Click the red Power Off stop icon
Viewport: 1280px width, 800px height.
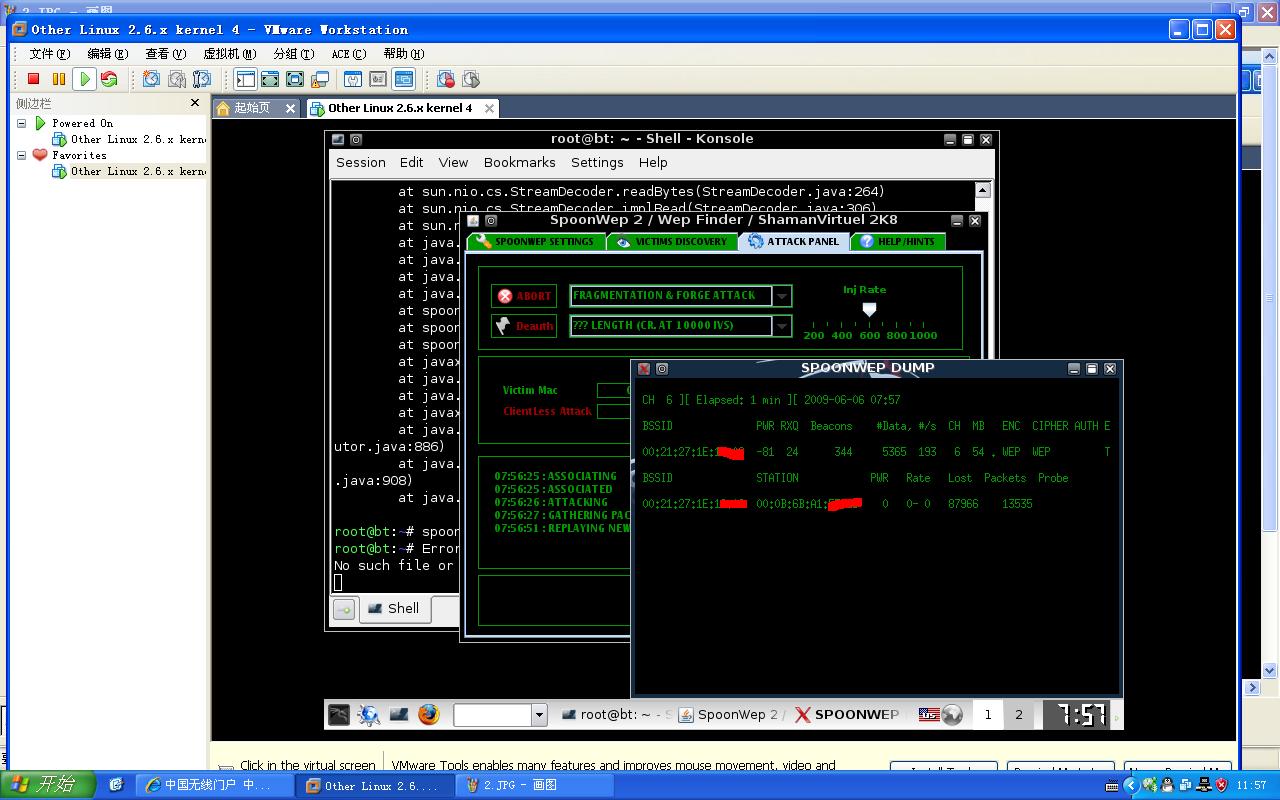(x=33, y=79)
